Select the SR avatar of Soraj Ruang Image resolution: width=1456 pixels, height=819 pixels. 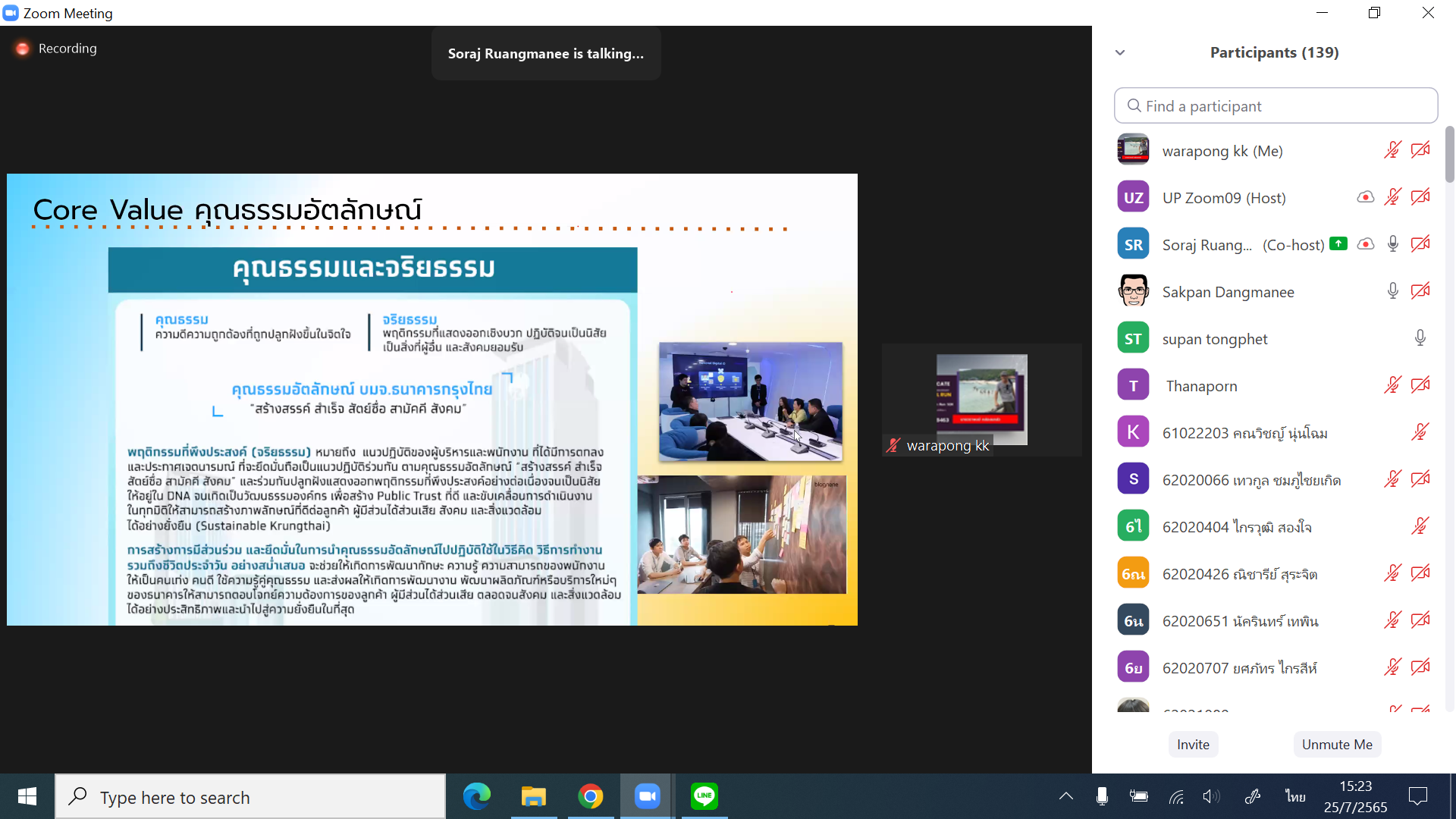pyautogui.click(x=1133, y=244)
